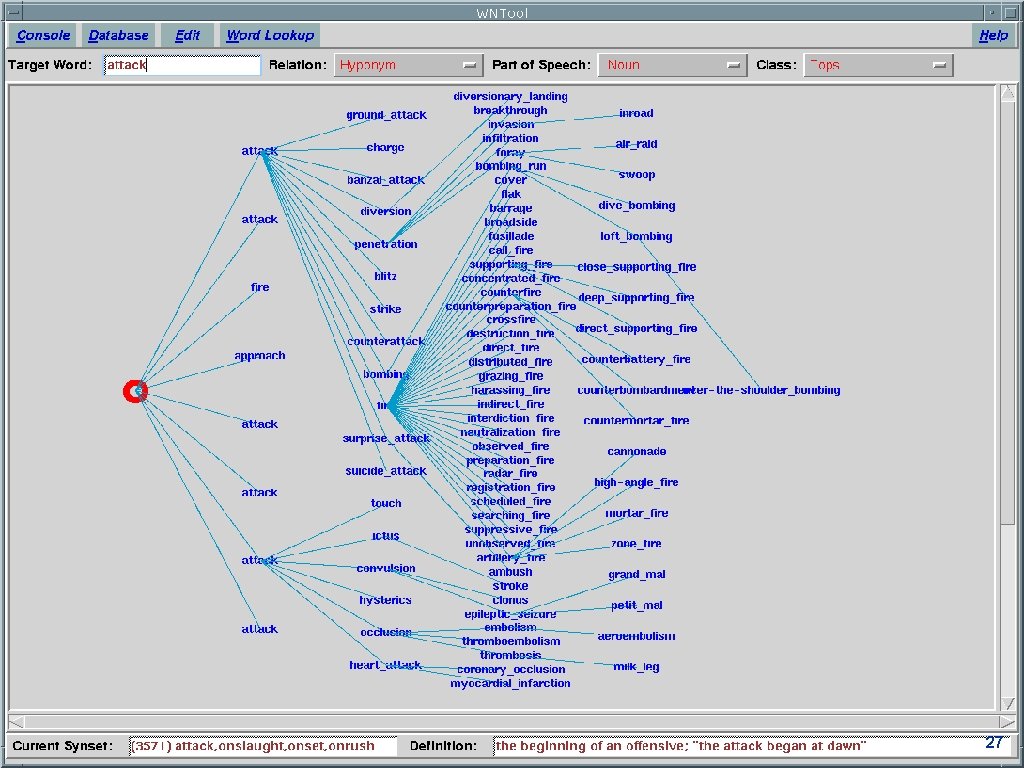Viewport: 1024px width, 768px height.
Task: Select the milk_leg node
Action: tap(637, 667)
